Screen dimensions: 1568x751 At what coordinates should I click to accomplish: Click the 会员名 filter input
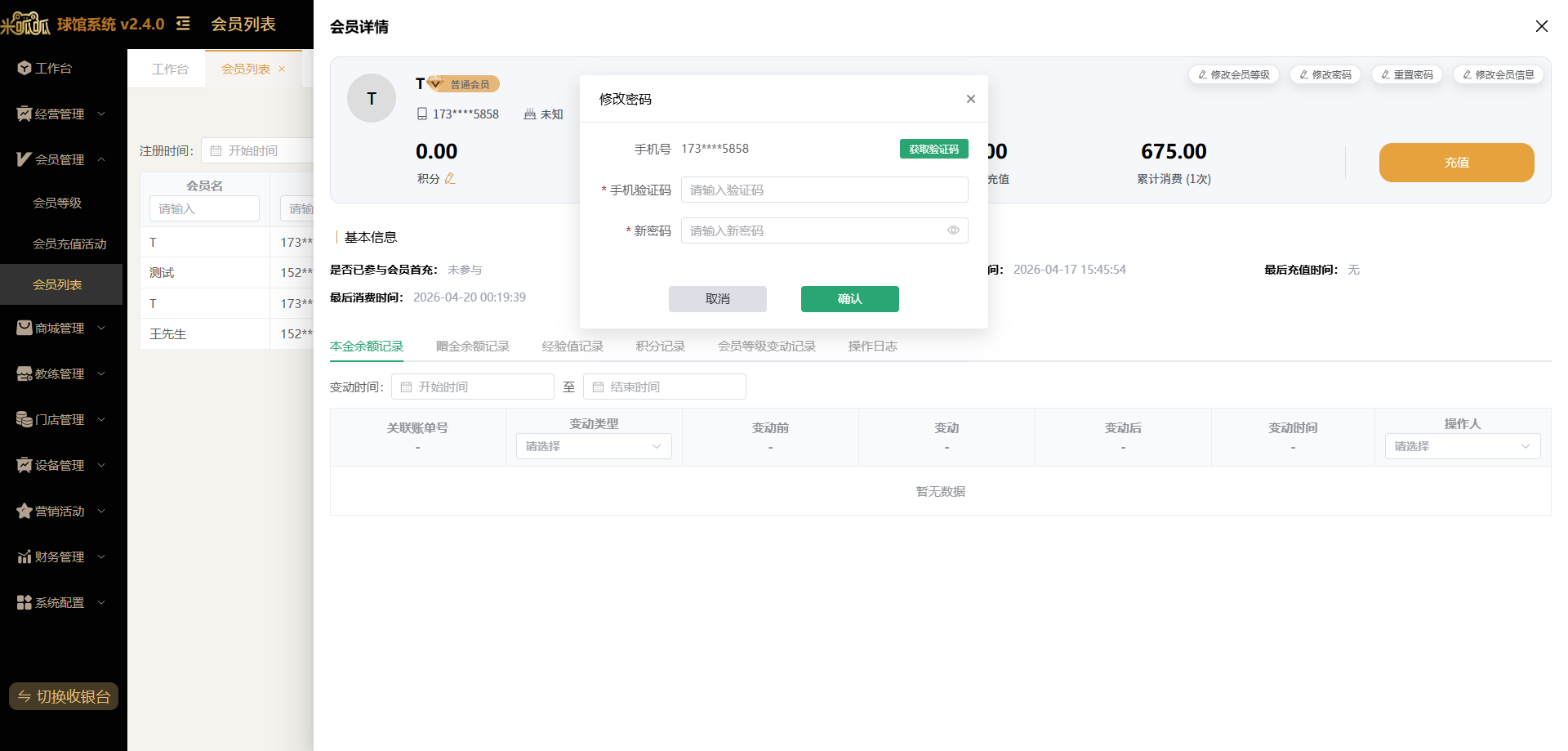pyautogui.click(x=204, y=208)
